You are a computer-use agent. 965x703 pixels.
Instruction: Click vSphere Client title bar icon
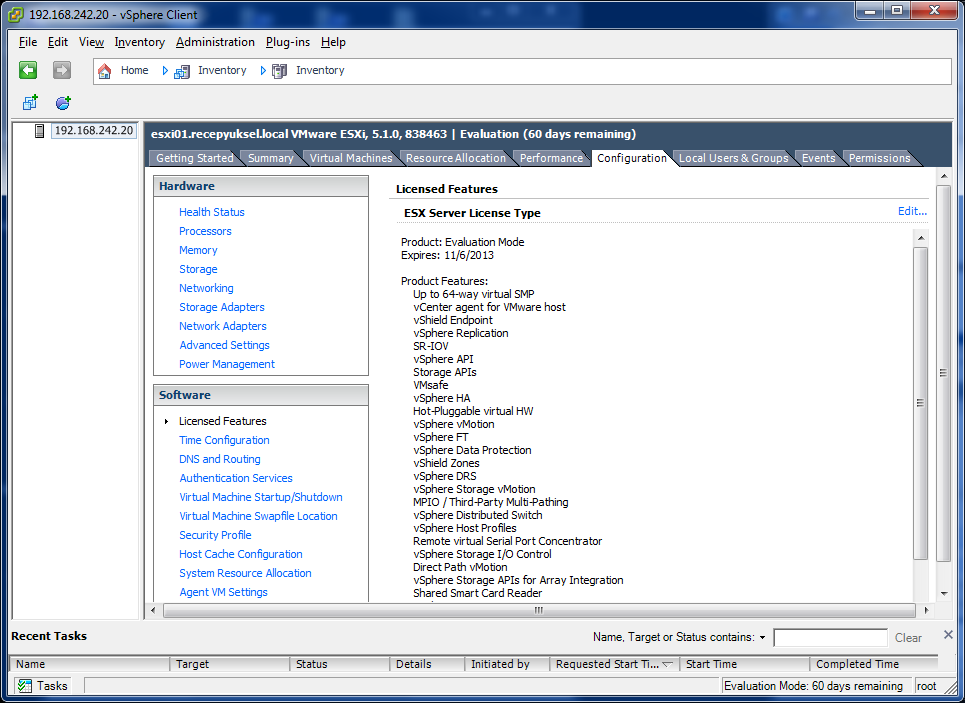[x=16, y=14]
